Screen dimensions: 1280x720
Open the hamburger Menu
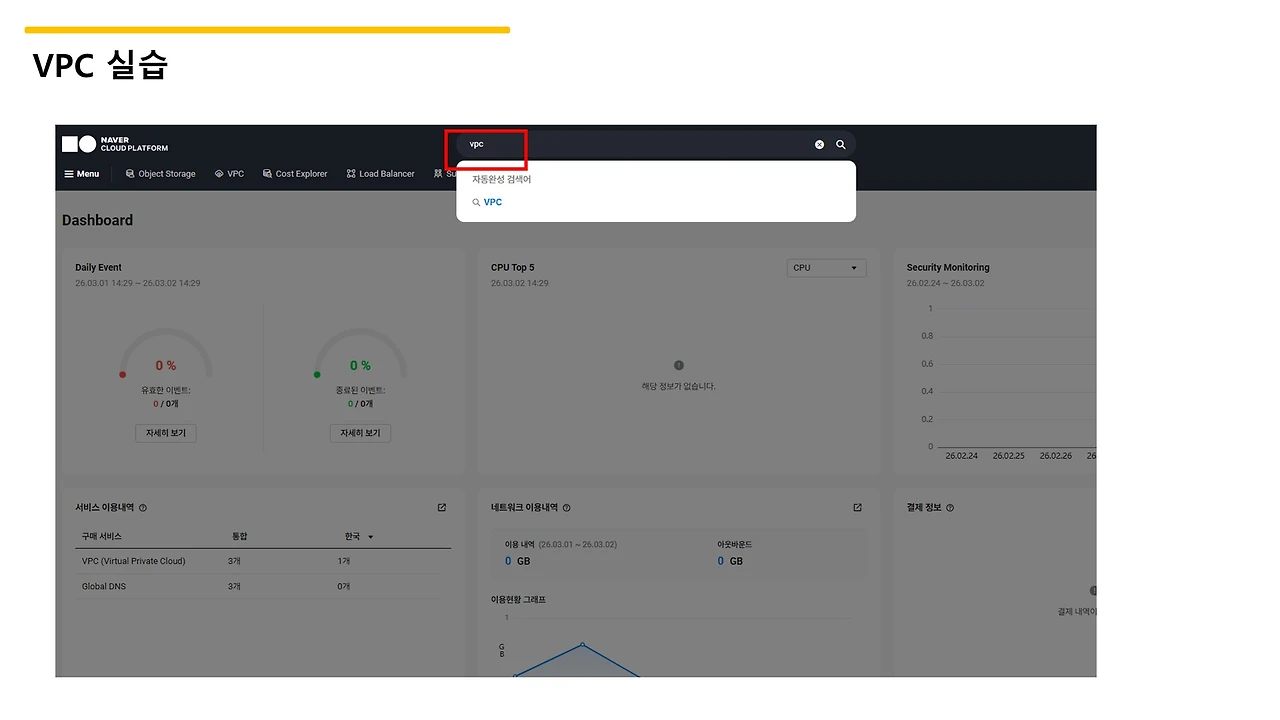[x=82, y=174]
